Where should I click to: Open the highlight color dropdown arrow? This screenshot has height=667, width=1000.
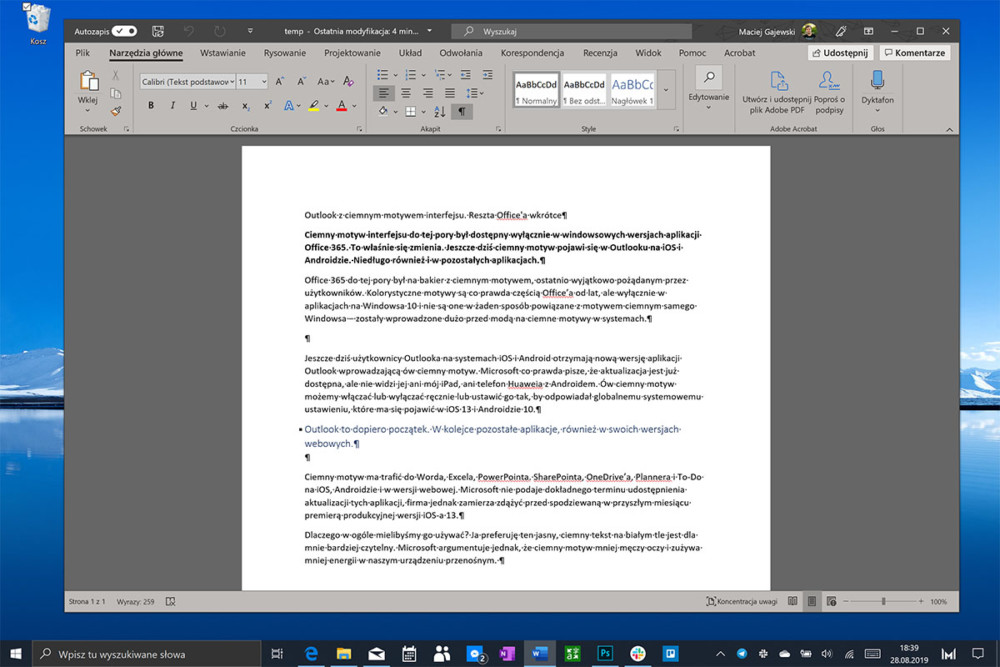(326, 106)
